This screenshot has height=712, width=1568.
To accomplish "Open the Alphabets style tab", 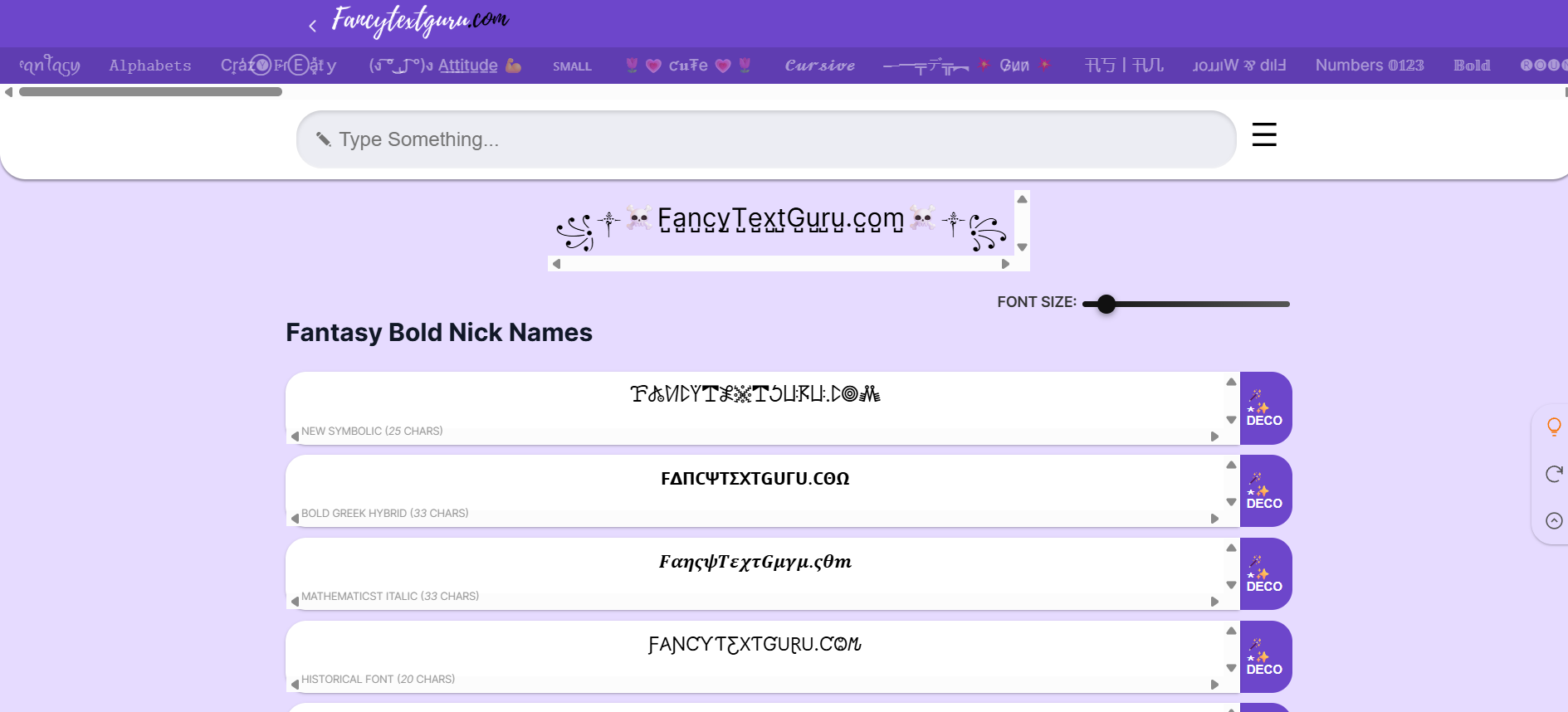I will point(150,66).
